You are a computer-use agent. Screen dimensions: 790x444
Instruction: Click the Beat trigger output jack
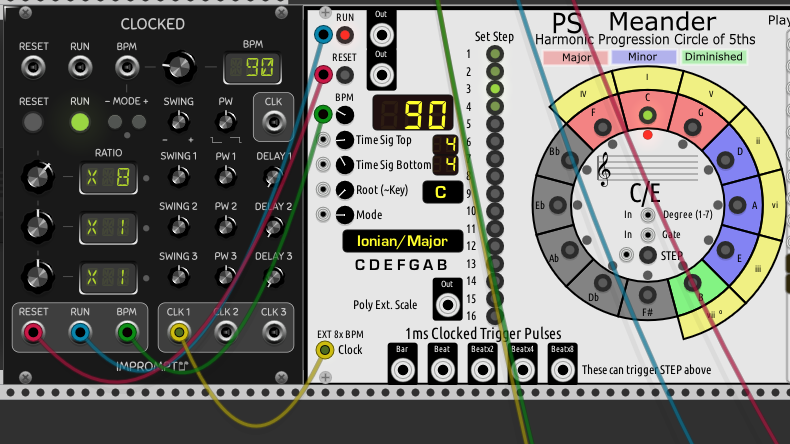[442, 370]
